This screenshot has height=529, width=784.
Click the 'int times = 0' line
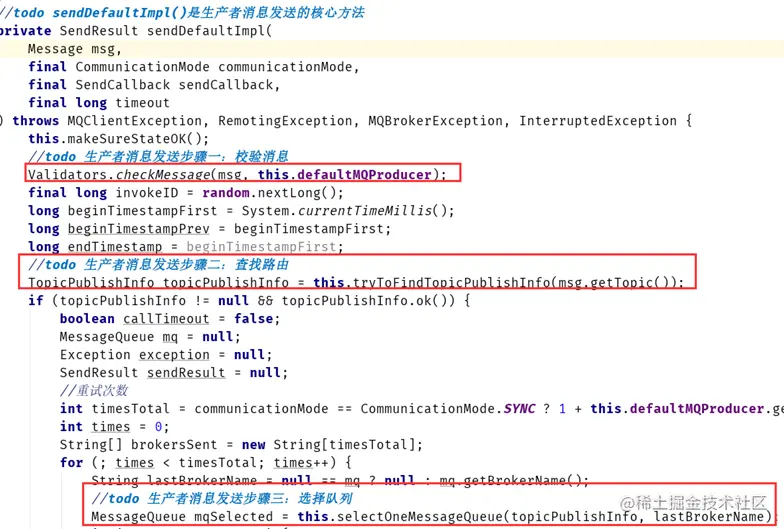(114, 426)
